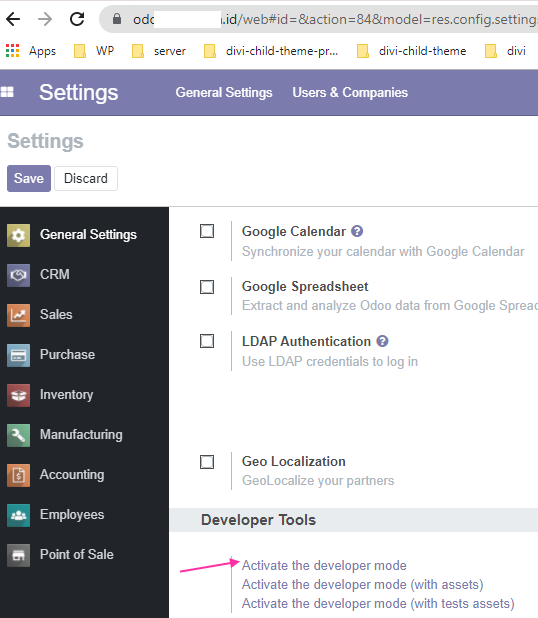This screenshot has height=618, width=538.
Task: Click the browser forward arrow
Action: (45, 19)
